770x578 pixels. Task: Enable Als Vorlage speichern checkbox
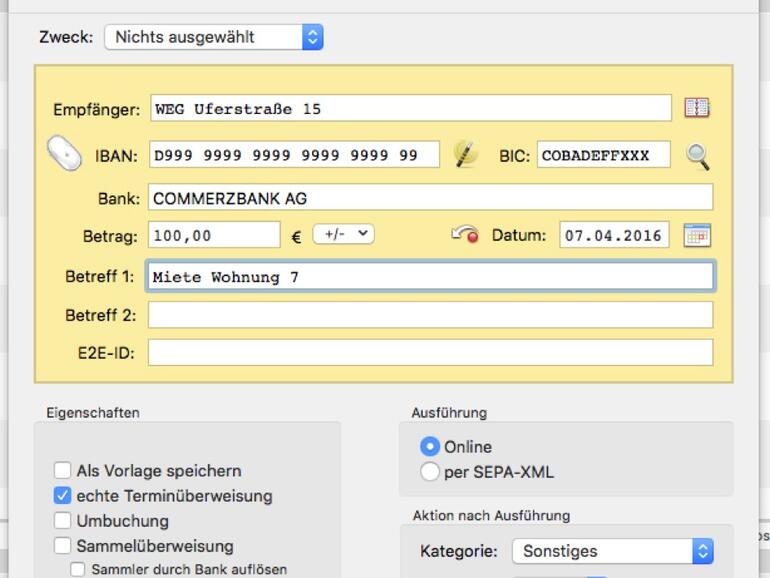(62, 470)
